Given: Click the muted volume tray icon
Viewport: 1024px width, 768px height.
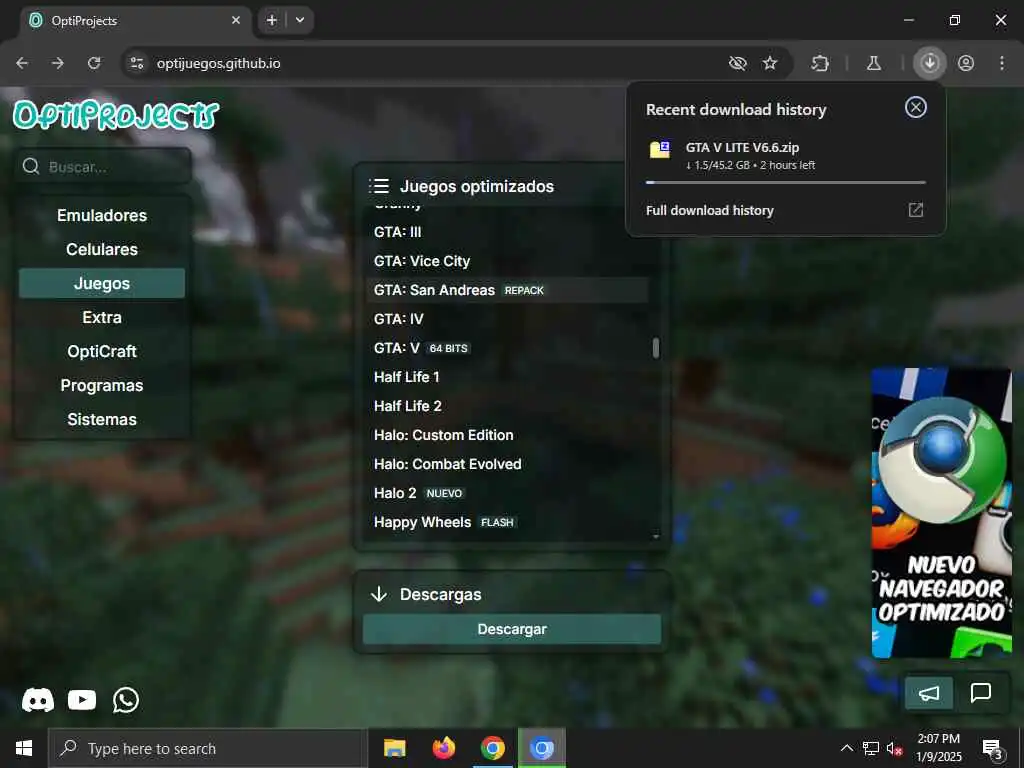Looking at the screenshot, I should point(894,748).
